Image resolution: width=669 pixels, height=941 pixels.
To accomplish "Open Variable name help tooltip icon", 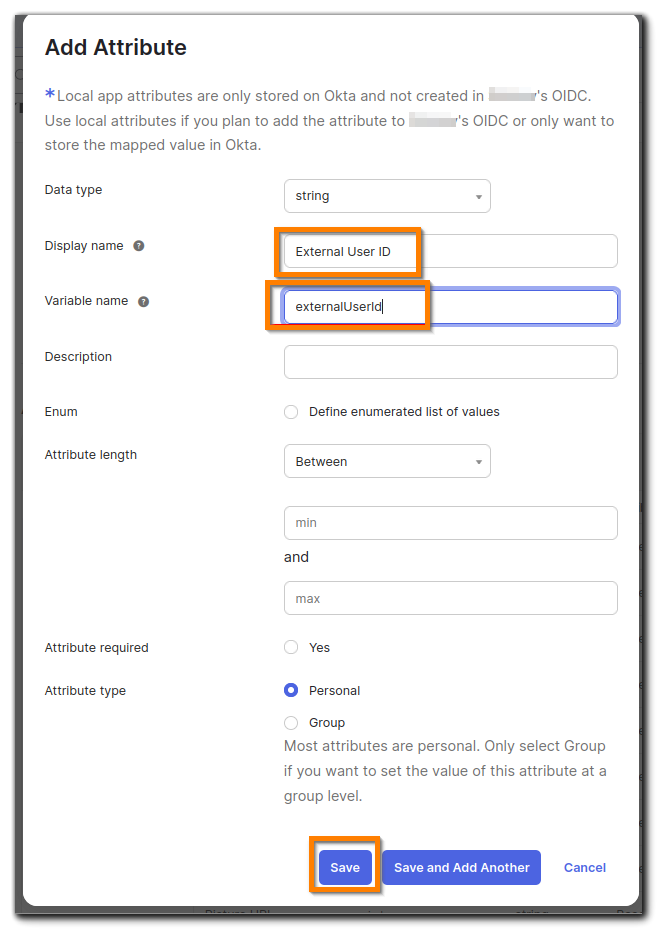I will (x=143, y=301).
